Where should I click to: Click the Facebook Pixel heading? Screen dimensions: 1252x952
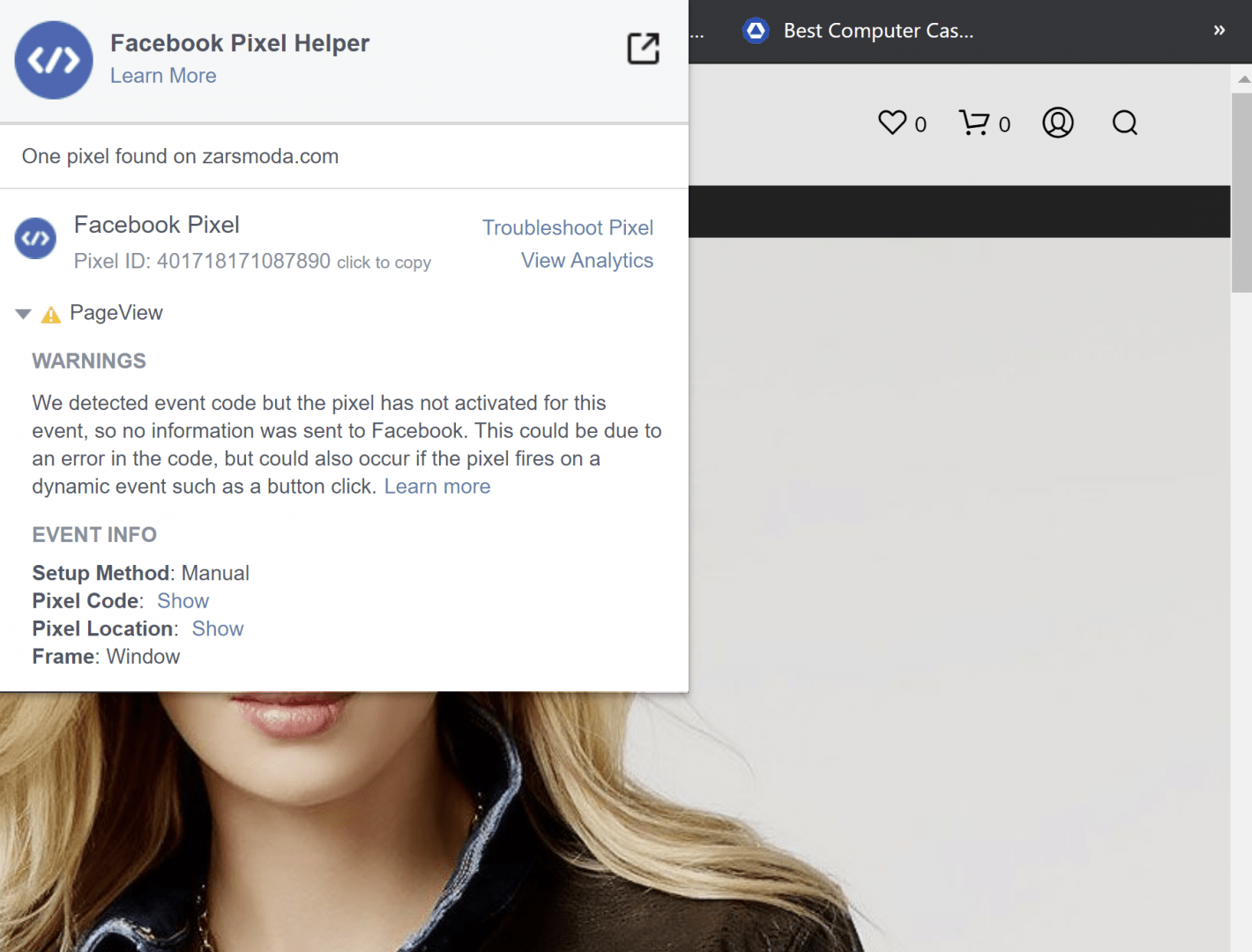(157, 225)
